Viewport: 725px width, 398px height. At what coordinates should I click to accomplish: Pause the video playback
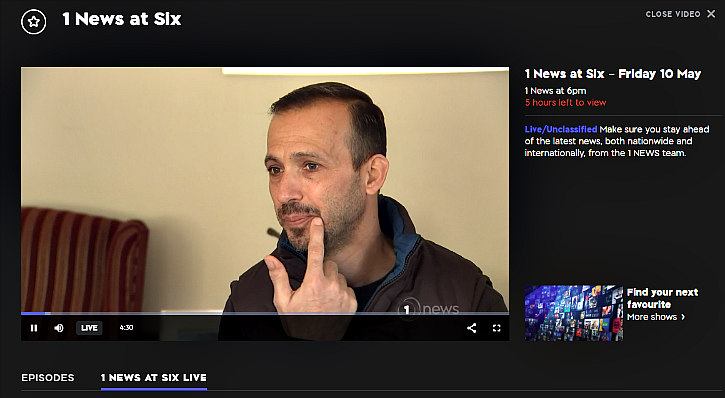(x=34, y=328)
